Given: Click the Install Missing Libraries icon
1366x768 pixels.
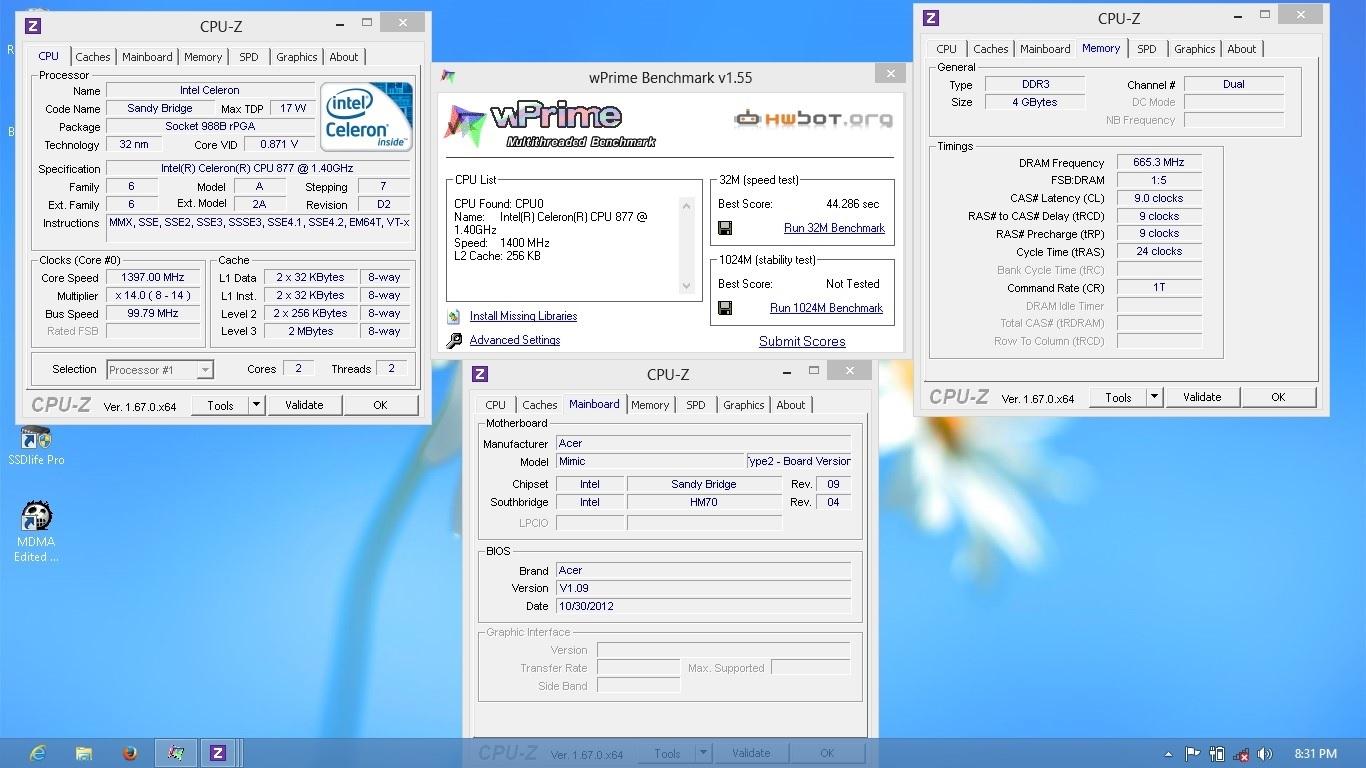Looking at the screenshot, I should pyautogui.click(x=454, y=316).
